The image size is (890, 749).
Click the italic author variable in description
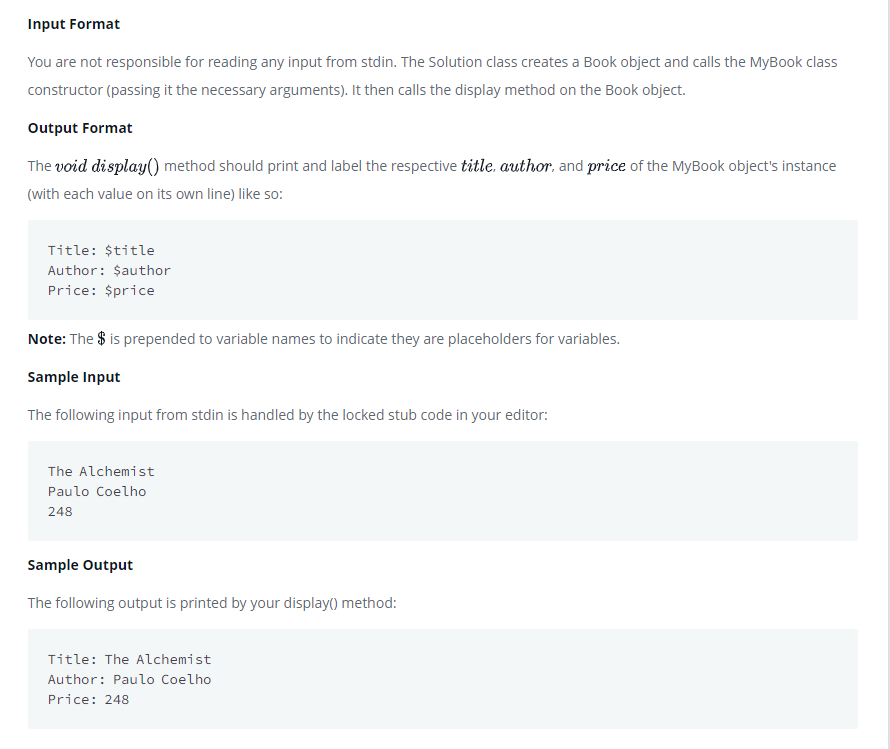[x=525, y=166]
